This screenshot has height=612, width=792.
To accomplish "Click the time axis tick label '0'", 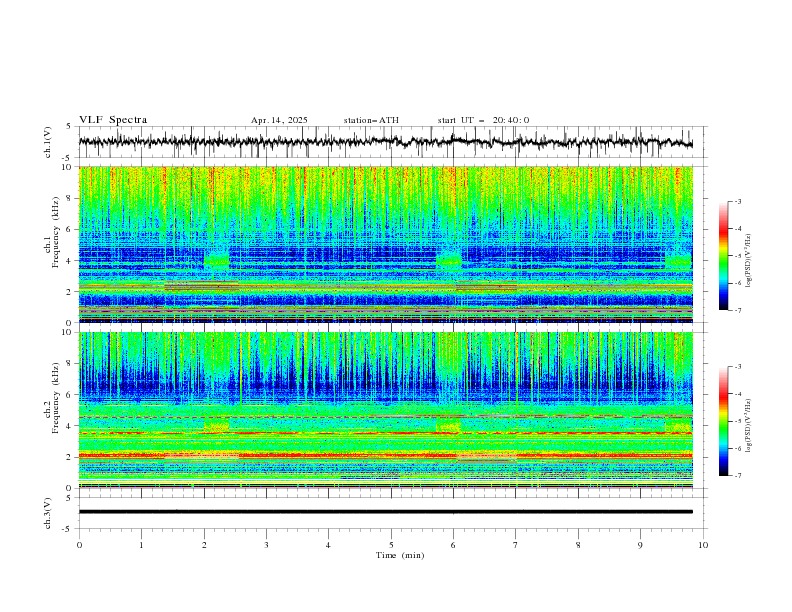I will point(79,545).
